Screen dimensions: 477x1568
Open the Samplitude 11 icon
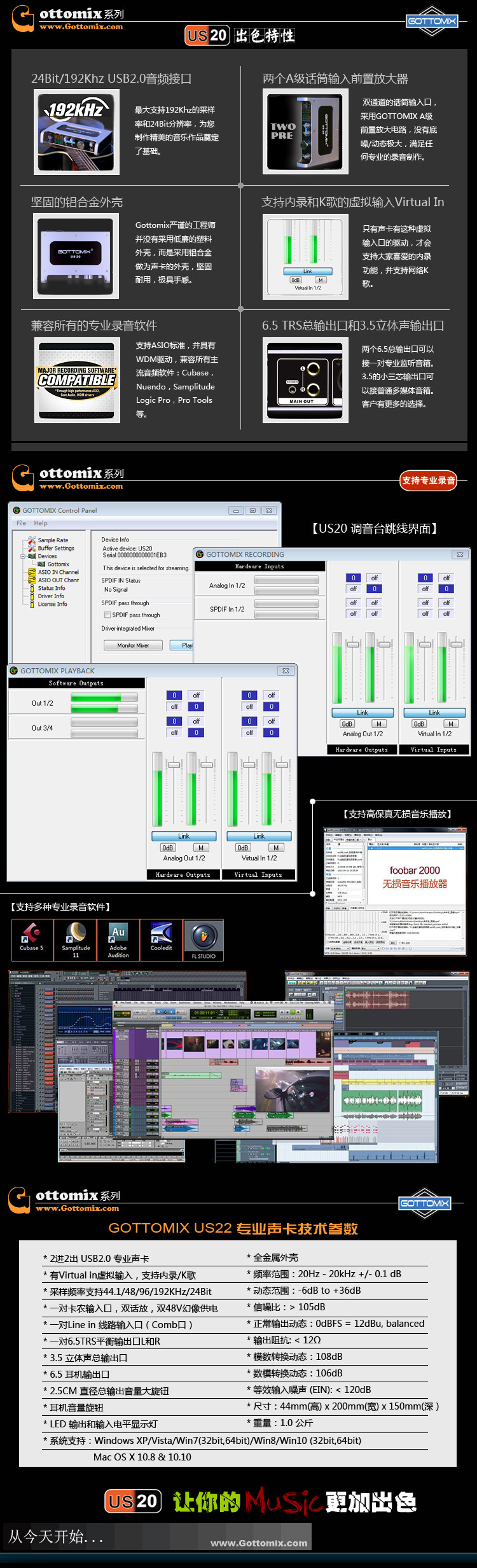click(75, 939)
